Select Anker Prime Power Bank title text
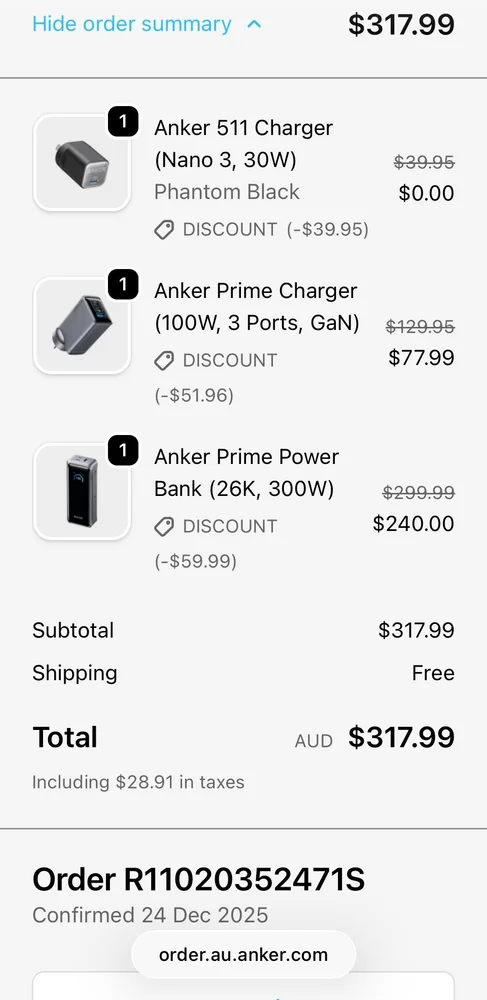This screenshot has height=1000, width=487. (x=247, y=473)
